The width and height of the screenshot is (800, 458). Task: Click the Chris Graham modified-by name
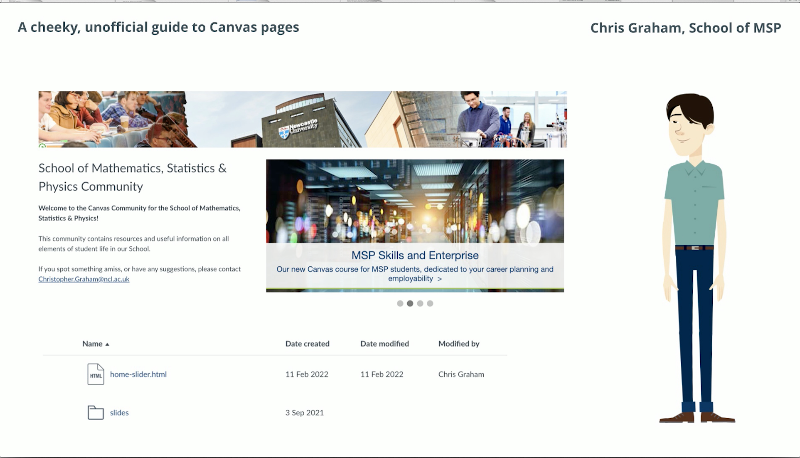coord(461,374)
